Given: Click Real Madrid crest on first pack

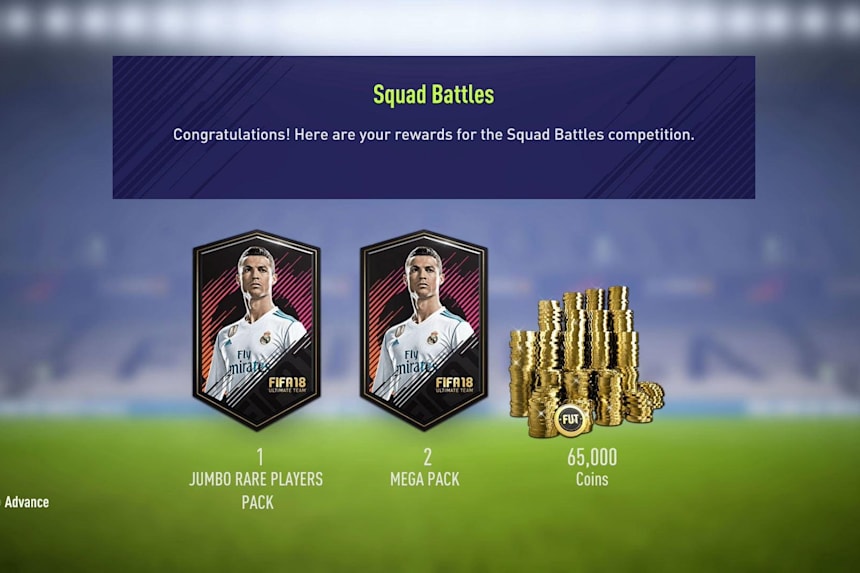Looking at the screenshot, I should (267, 337).
